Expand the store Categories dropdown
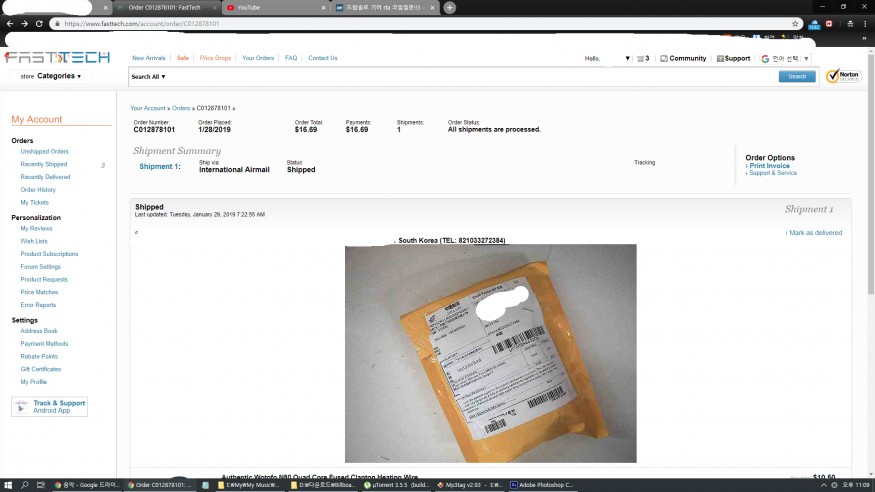875x492 pixels. click(x=51, y=76)
